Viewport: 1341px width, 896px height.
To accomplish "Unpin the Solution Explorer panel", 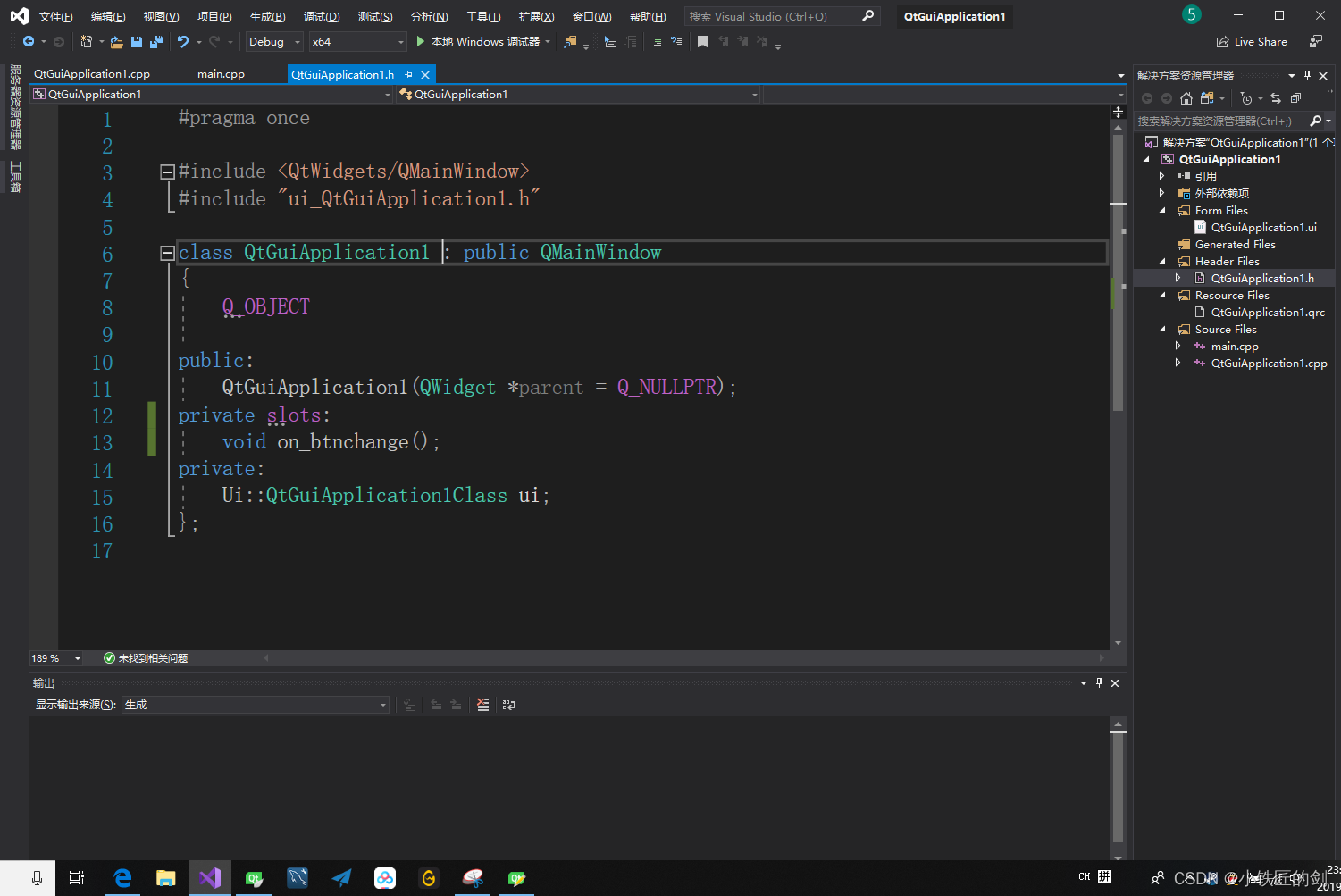I will (x=1307, y=74).
